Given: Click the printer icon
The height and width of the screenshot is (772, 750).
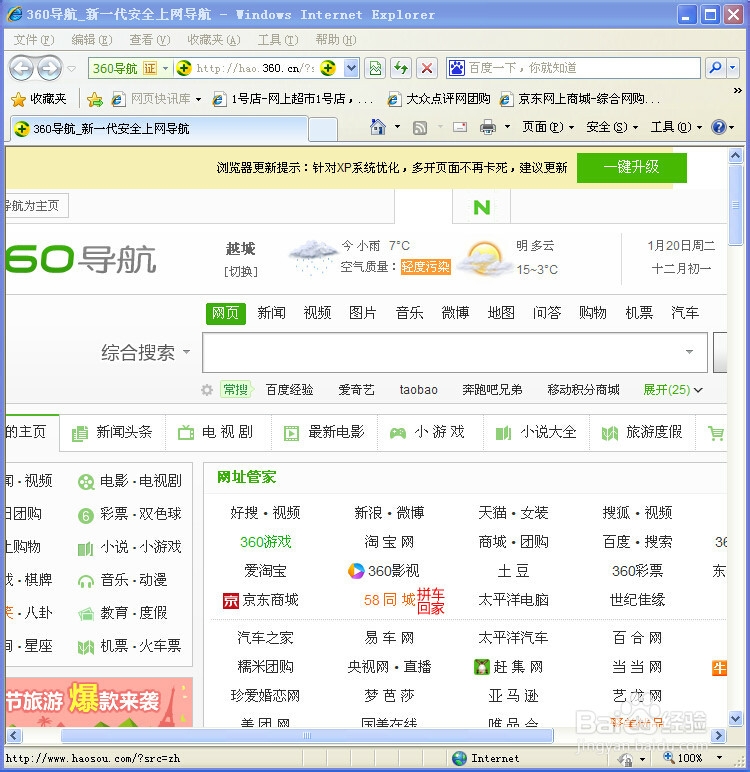Looking at the screenshot, I should tap(488, 128).
